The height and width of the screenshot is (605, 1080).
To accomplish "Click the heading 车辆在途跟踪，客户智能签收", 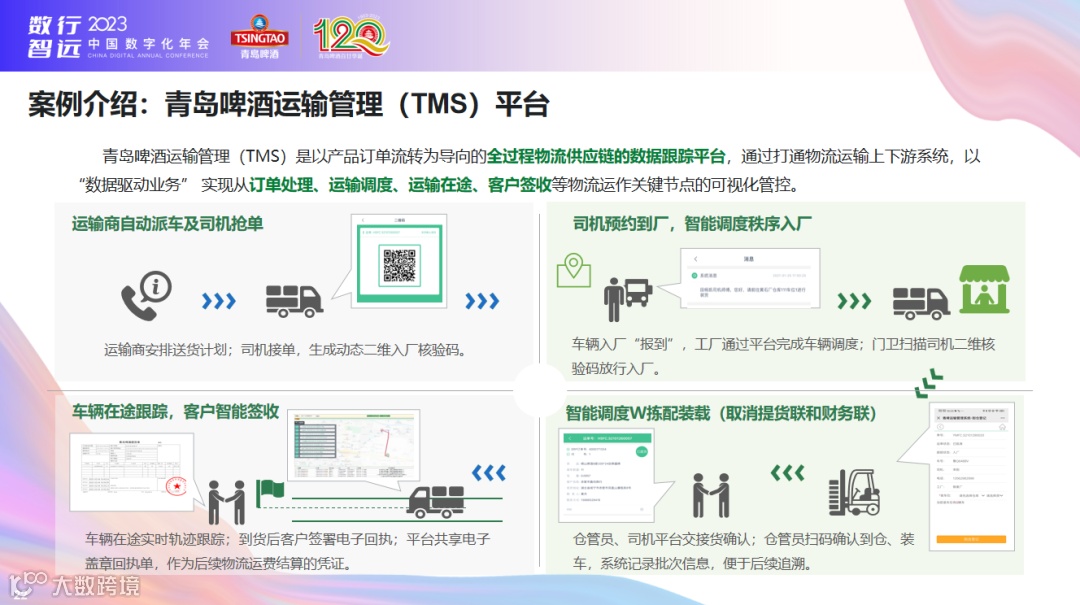I will click(176, 412).
